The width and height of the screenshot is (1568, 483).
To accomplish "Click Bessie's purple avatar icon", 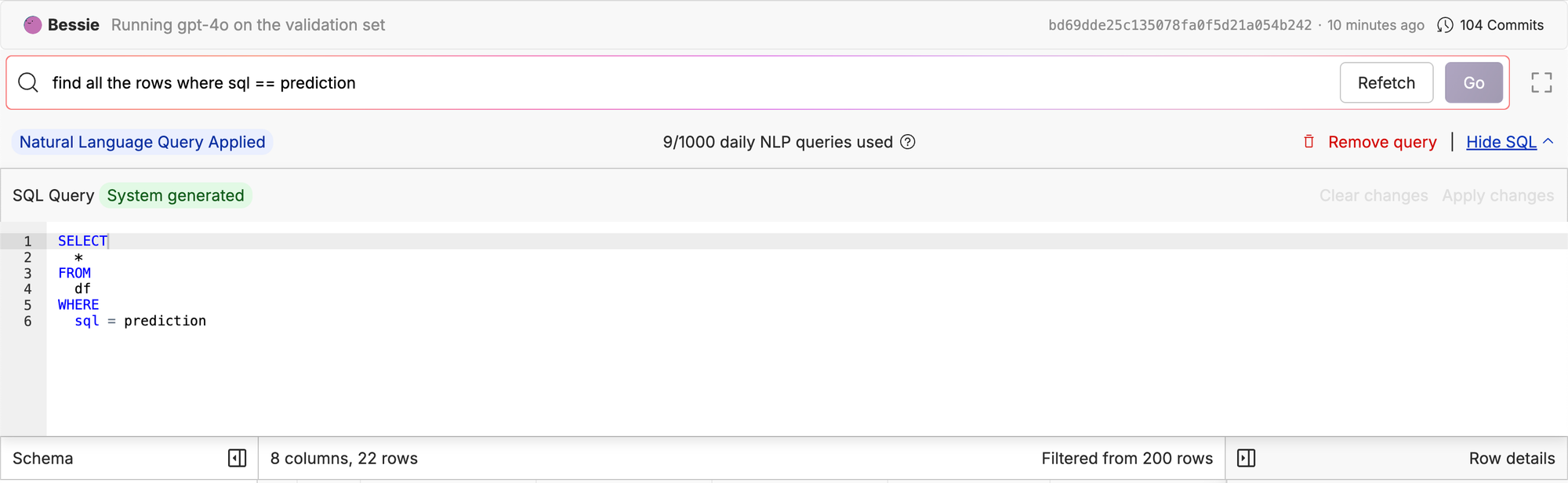I will click(x=33, y=25).
